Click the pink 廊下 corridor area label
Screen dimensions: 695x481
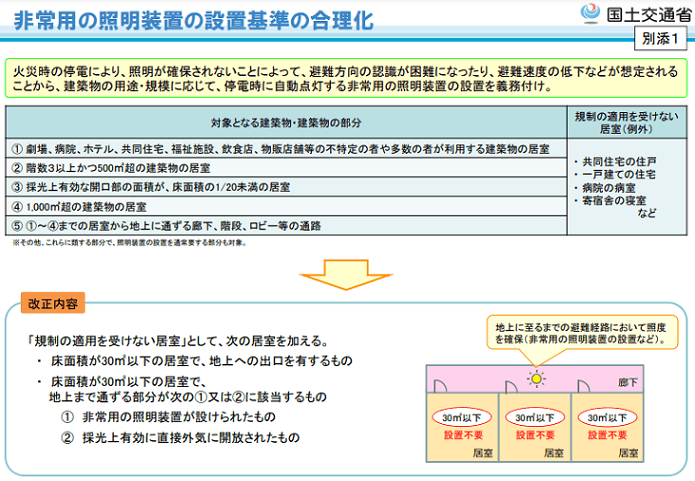(628, 381)
